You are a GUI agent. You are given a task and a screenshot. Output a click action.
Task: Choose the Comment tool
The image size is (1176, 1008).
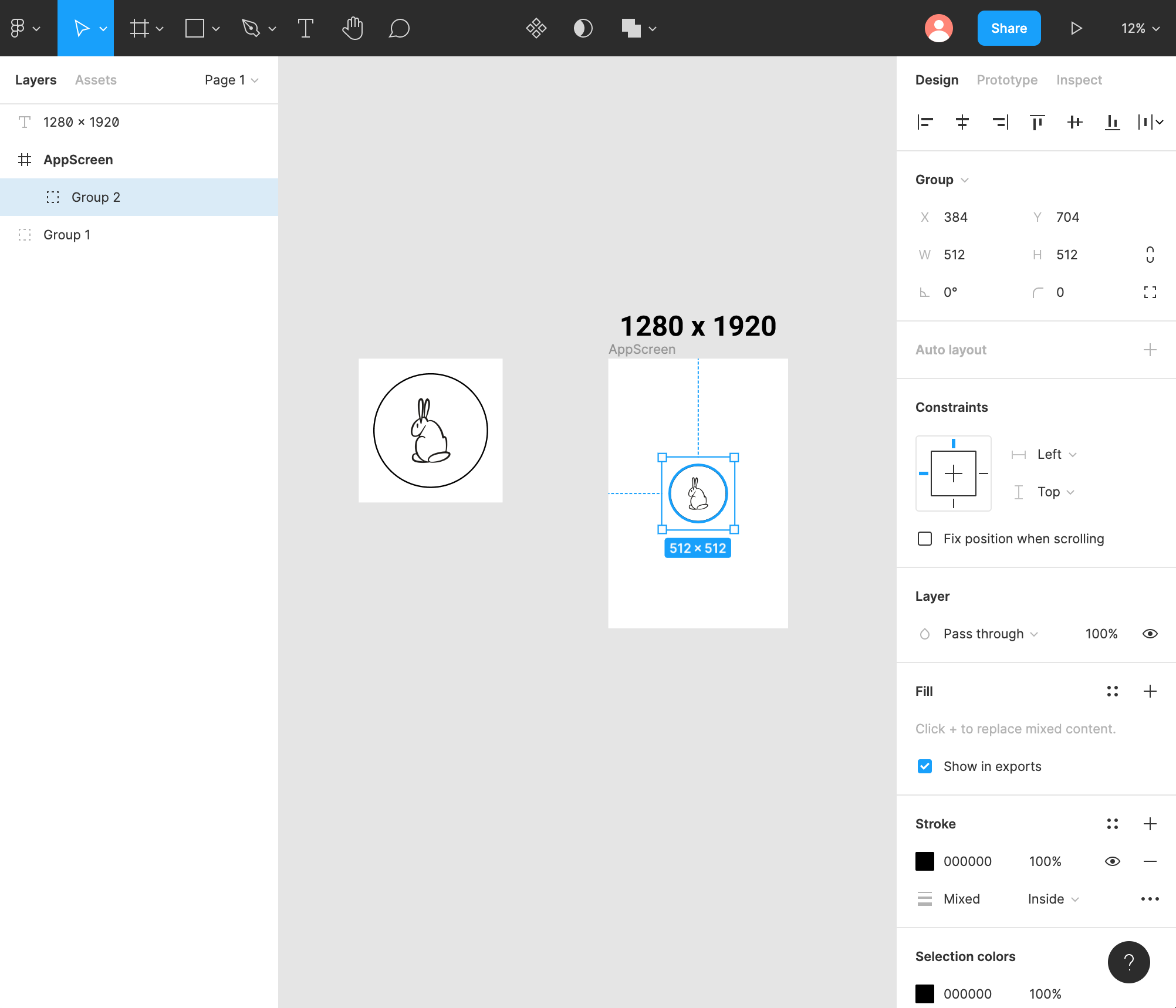point(399,28)
